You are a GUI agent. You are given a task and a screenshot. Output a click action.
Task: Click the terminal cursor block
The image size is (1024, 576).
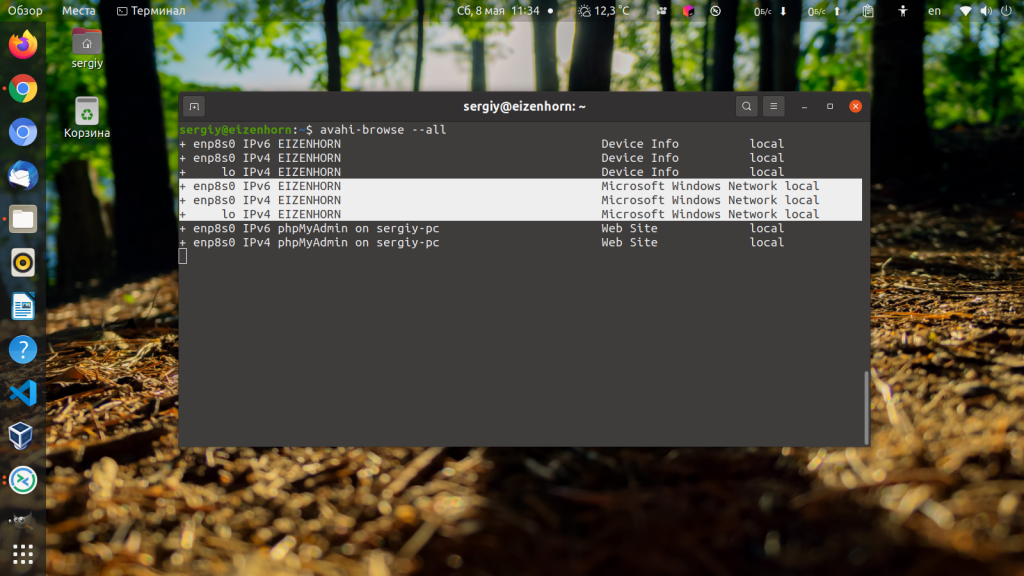[x=183, y=257]
